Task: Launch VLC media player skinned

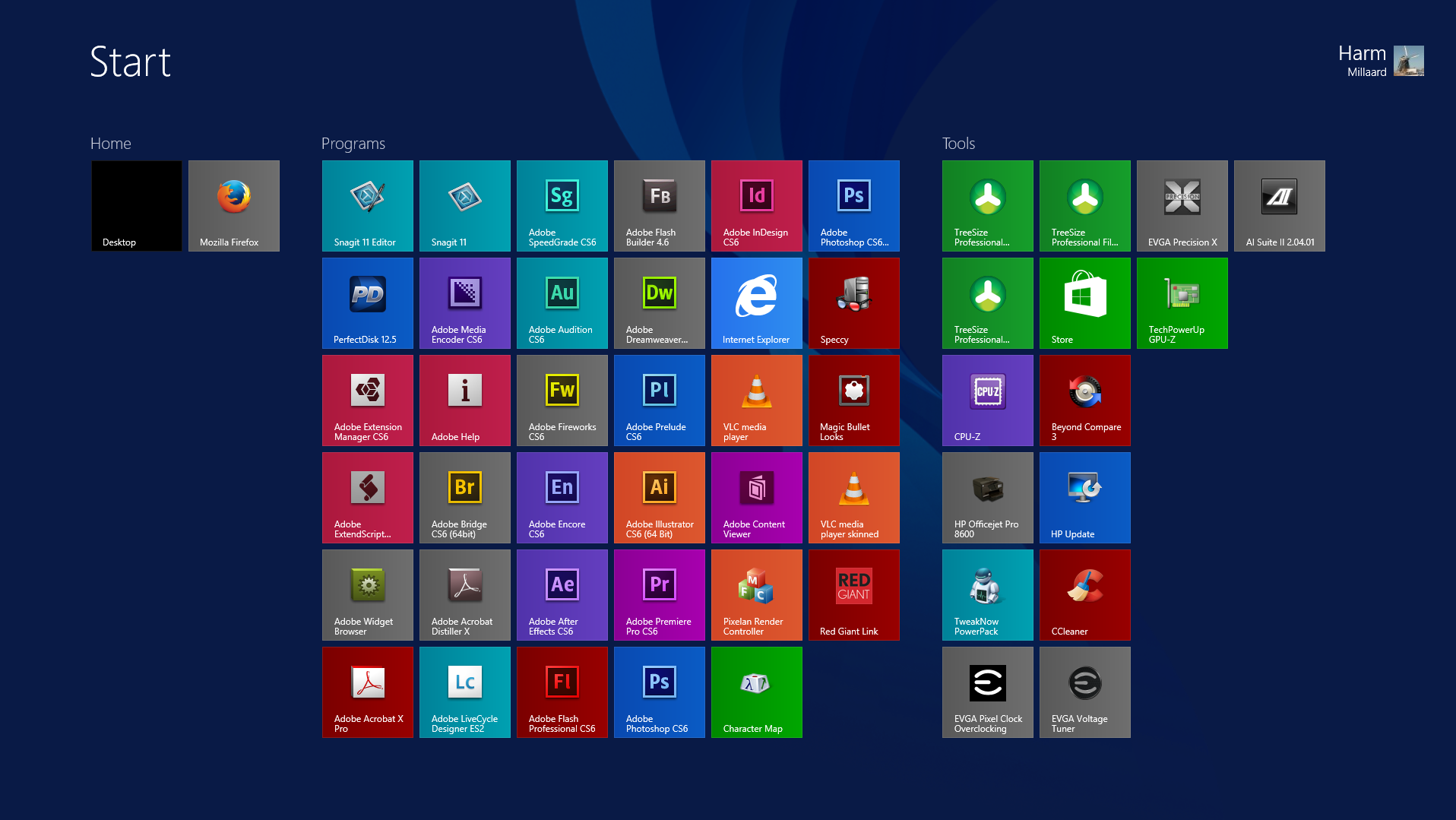Action: [x=854, y=498]
